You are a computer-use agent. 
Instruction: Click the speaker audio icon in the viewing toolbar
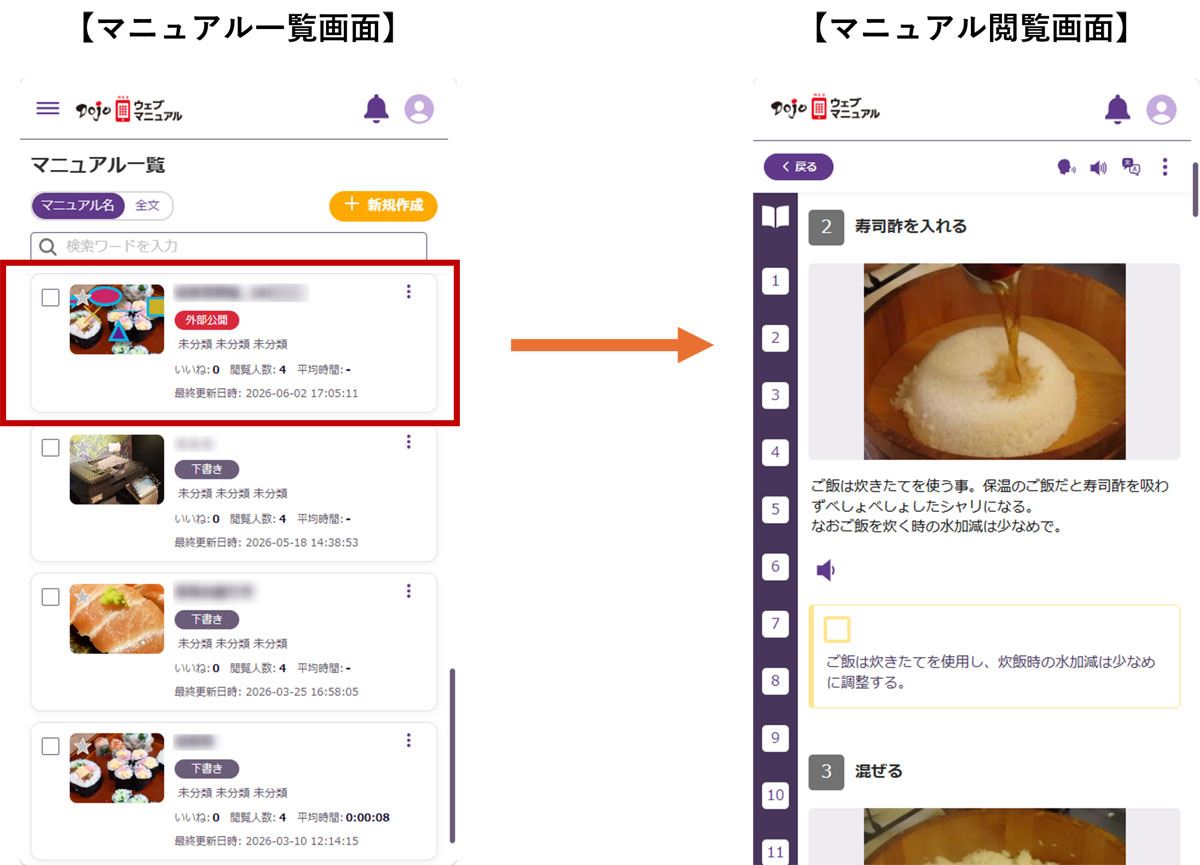click(1098, 167)
